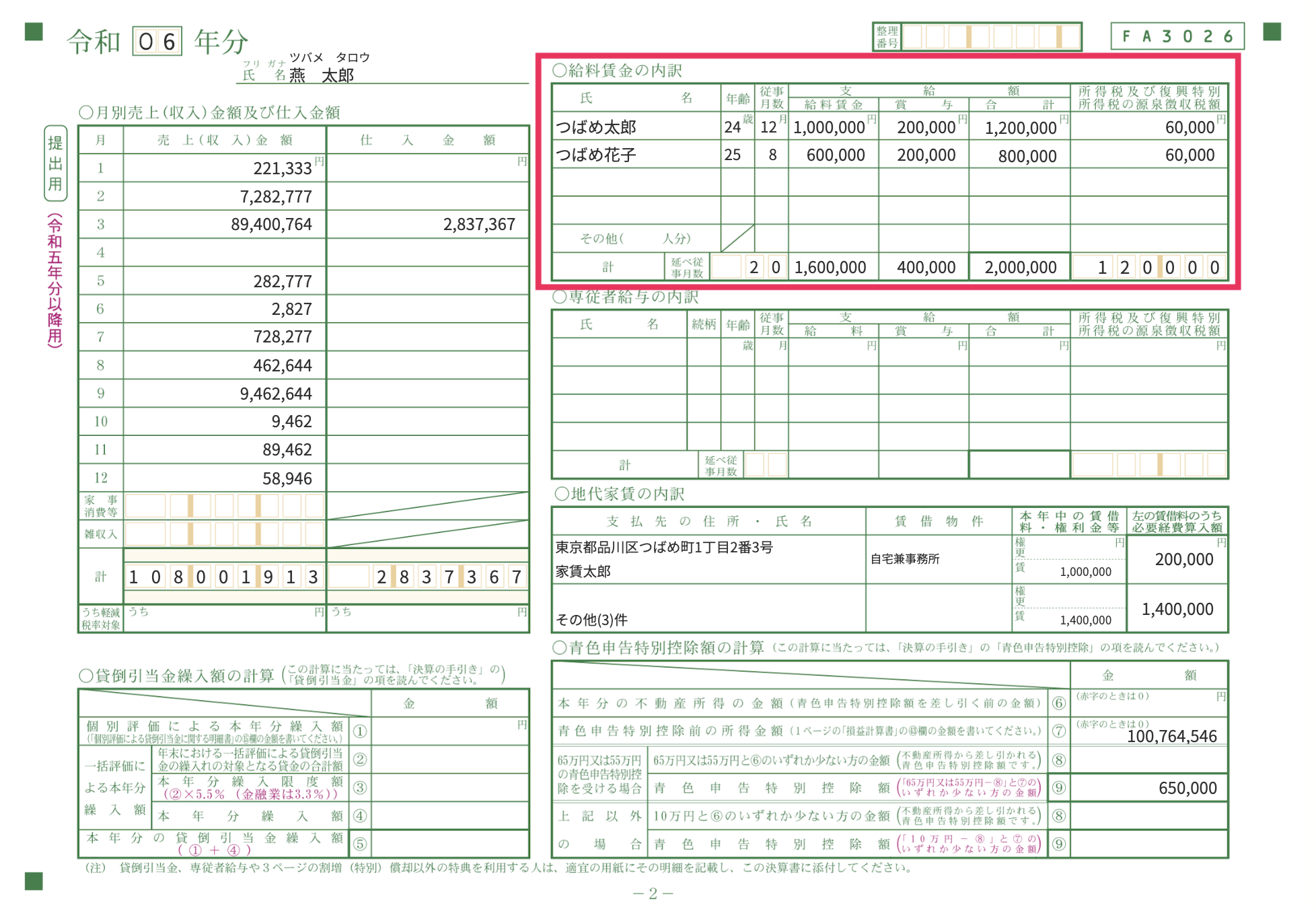1316x911 pixels.
Task: Click the 提出用 side label
Action: pos(55,163)
